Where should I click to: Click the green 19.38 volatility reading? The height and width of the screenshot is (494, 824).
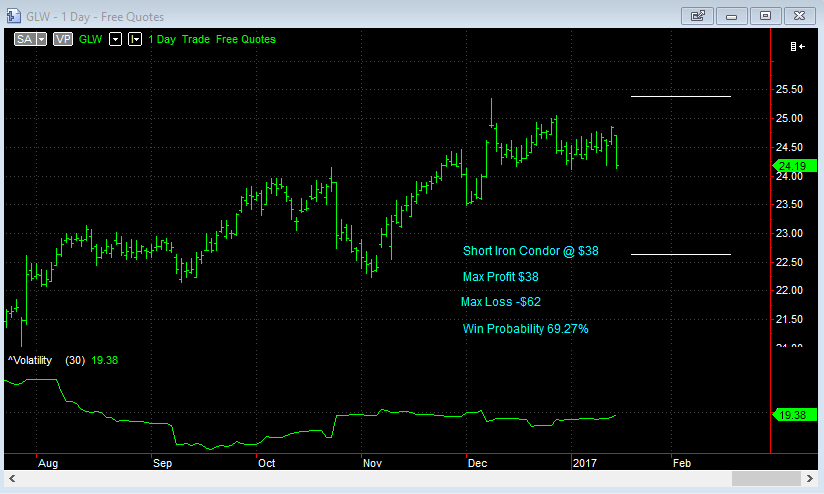point(105,361)
